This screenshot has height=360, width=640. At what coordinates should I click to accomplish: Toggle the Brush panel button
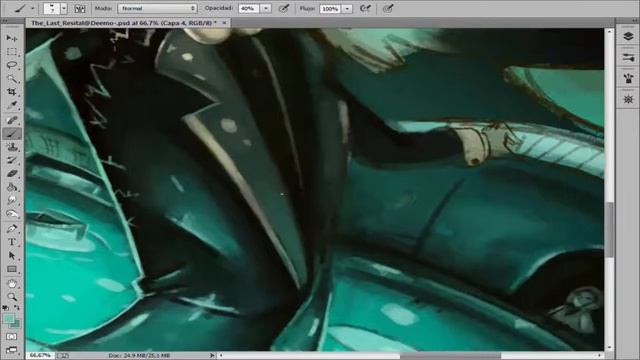[80, 9]
